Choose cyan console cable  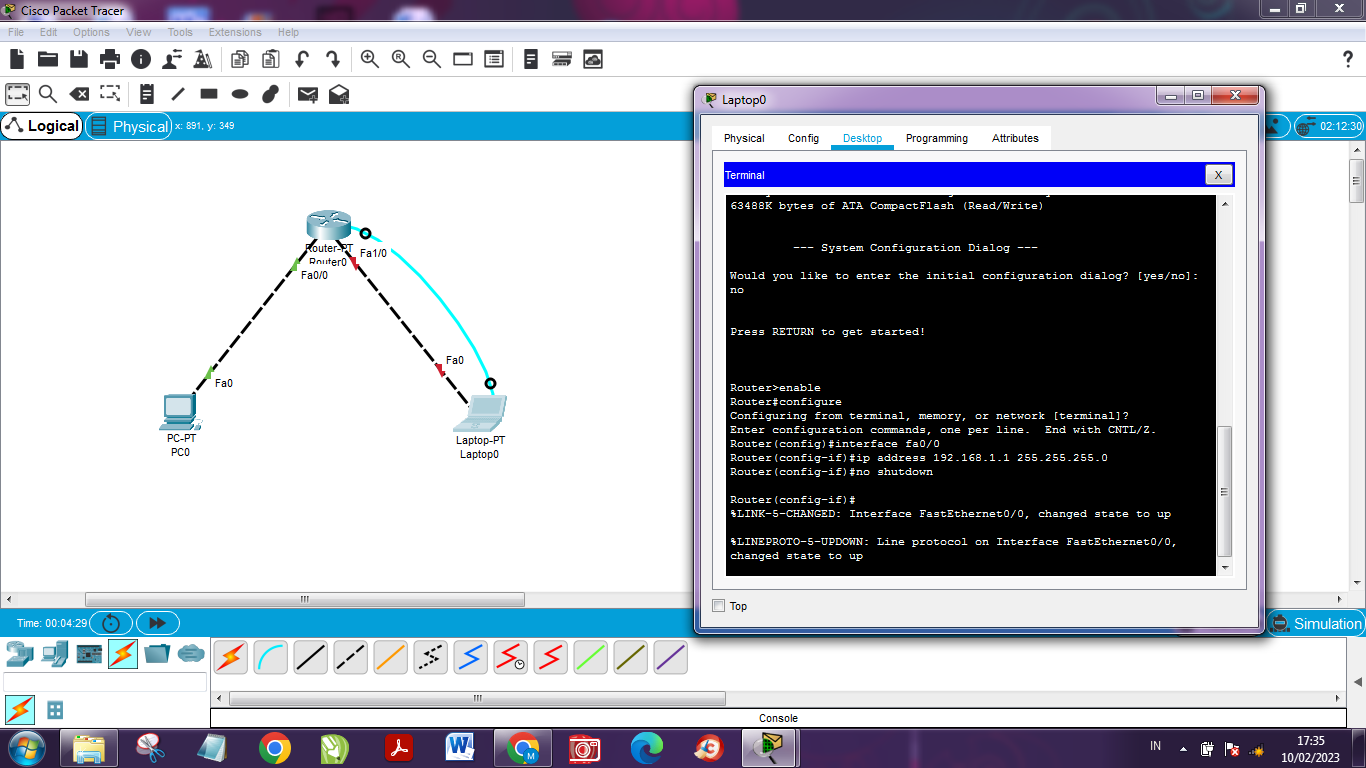271,657
